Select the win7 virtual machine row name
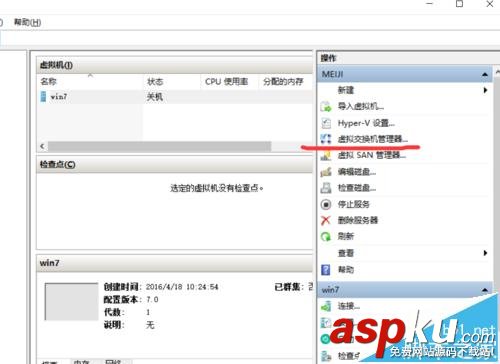This screenshot has height=364, width=500. click(x=59, y=97)
